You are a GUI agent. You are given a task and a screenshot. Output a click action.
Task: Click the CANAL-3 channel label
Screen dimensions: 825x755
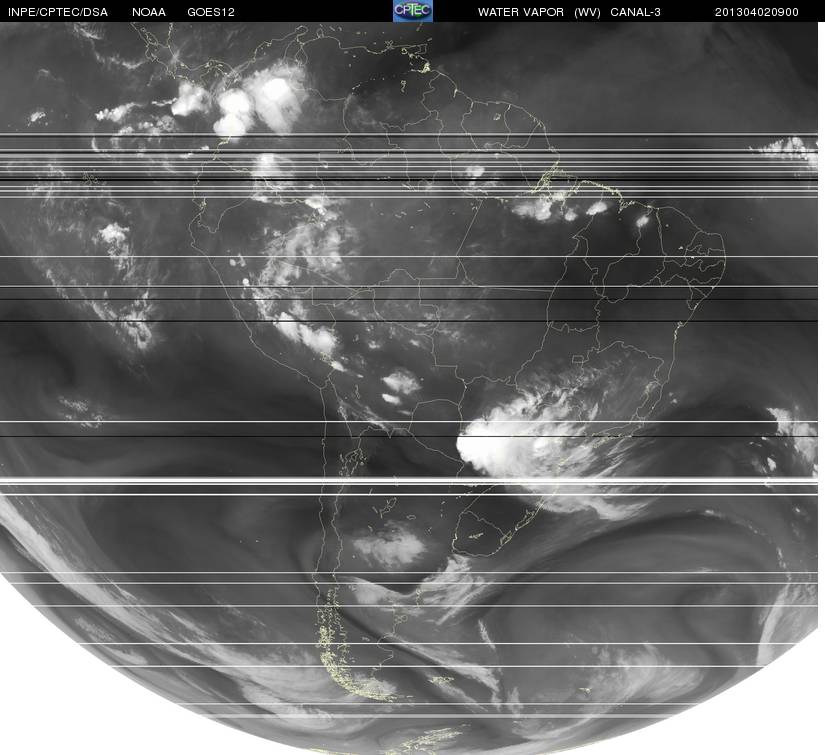[636, 12]
